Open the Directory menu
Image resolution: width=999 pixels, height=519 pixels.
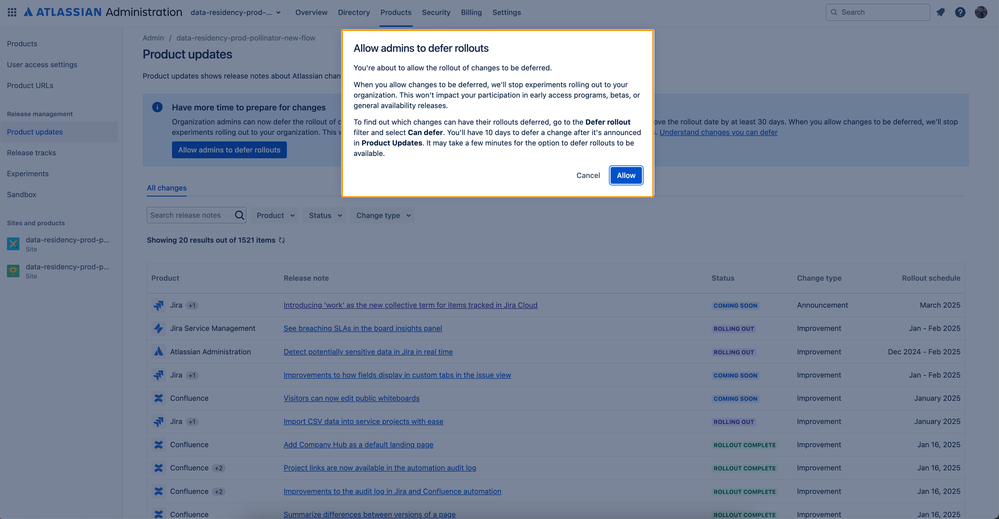354,12
